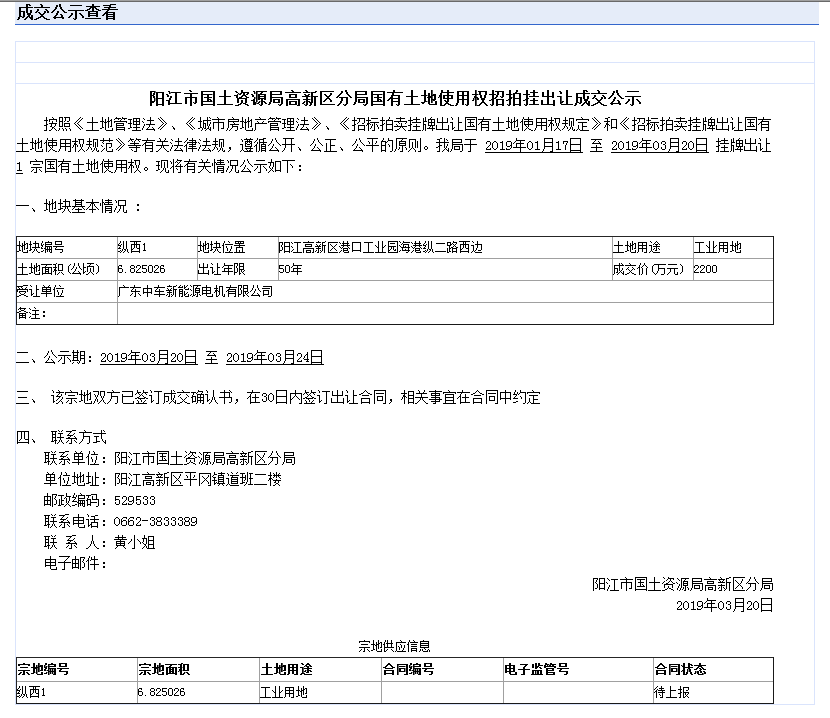
Task: Click the 宗地面积 column header
Action: coord(198,669)
